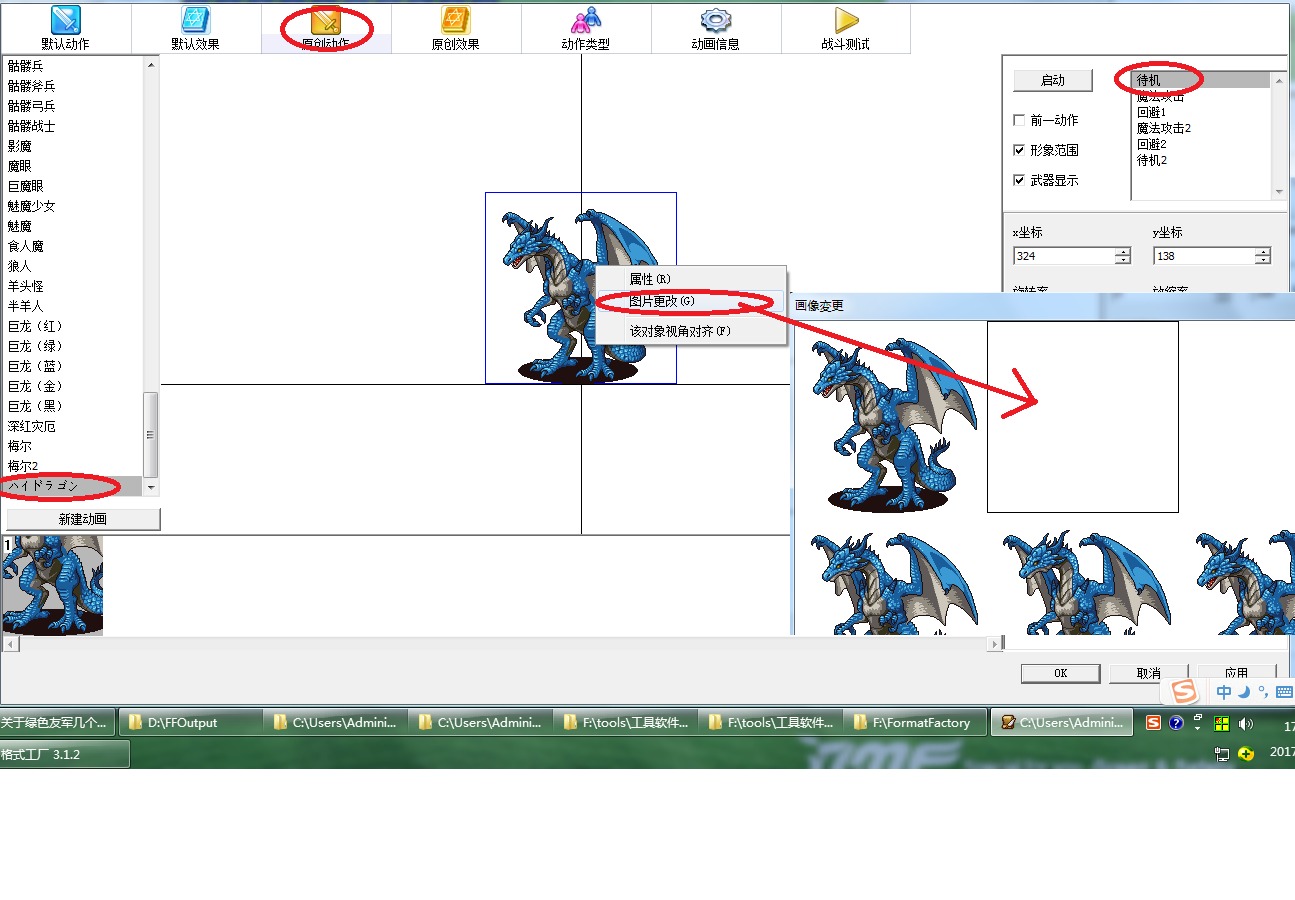
Task: Confirm the 画像变更 dialog with OK
Action: tap(1061, 673)
